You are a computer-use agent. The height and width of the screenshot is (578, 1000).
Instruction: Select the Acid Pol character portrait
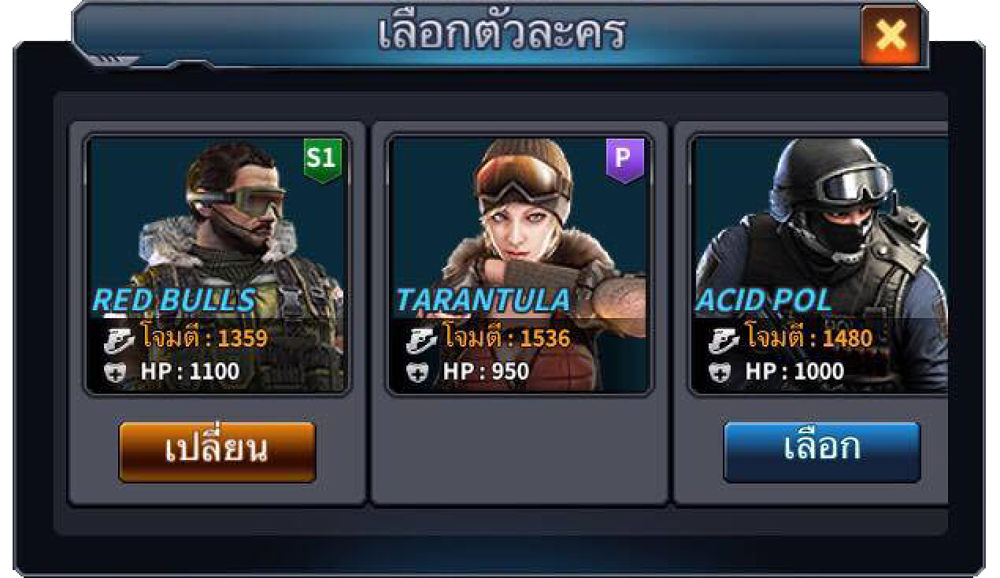point(819,265)
